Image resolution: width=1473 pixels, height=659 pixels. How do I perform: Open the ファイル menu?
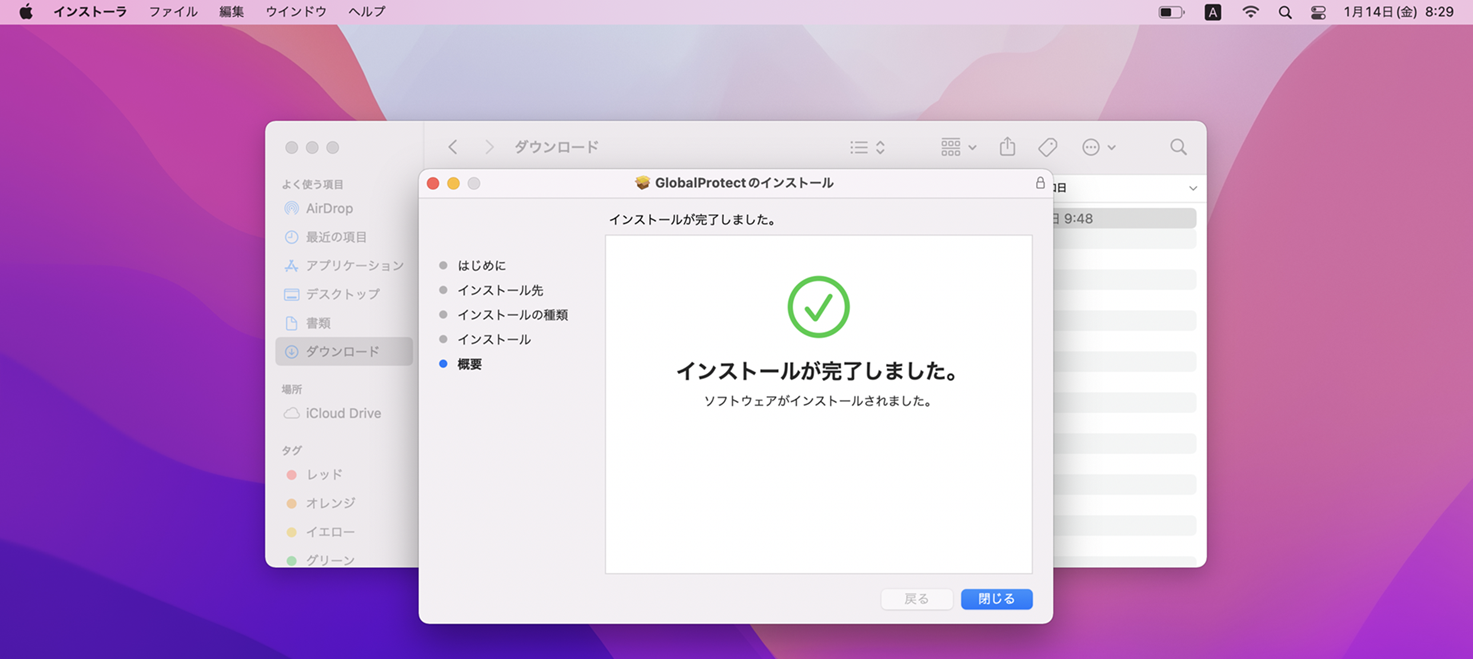173,12
